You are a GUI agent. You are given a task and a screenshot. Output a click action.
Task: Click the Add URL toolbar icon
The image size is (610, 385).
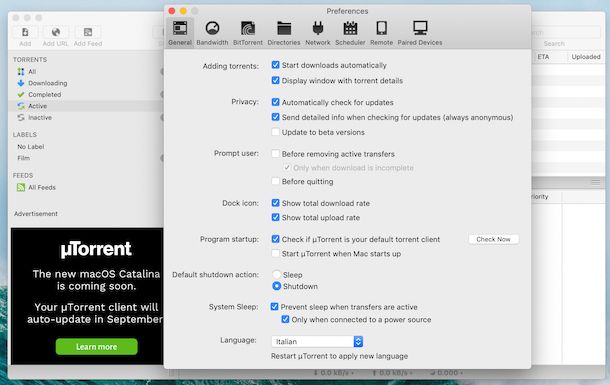tap(56, 32)
